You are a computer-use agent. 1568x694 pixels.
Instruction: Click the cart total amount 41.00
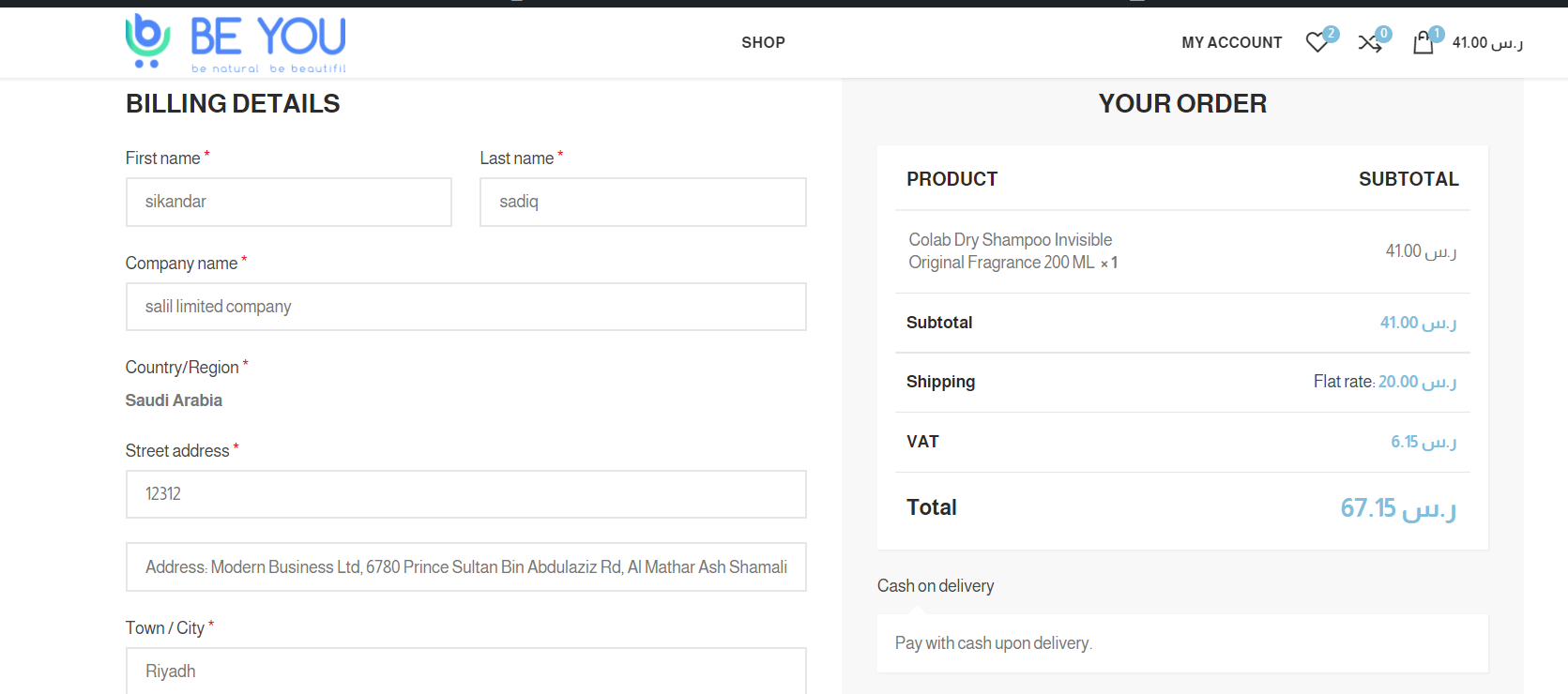point(1487,42)
